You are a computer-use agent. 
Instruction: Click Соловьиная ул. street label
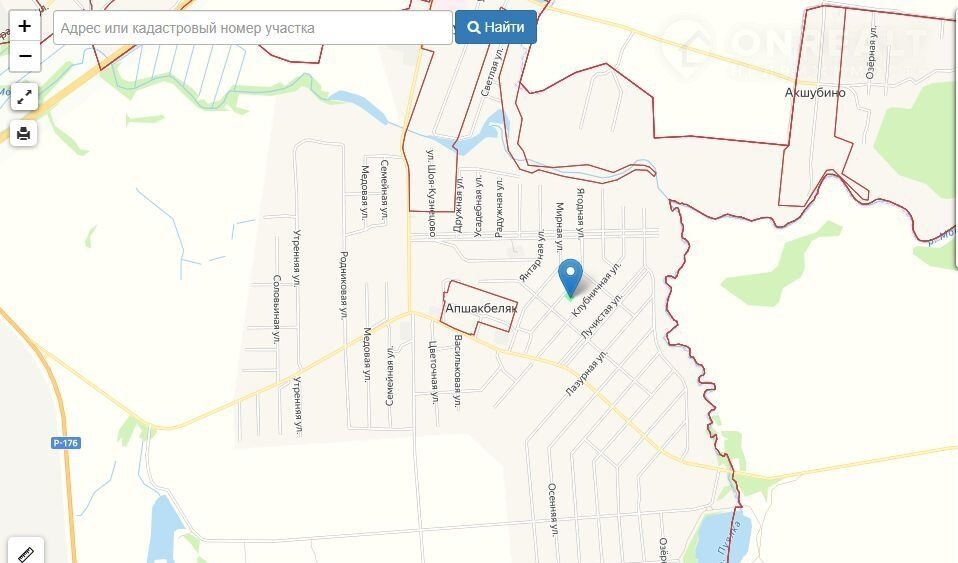click(x=277, y=309)
